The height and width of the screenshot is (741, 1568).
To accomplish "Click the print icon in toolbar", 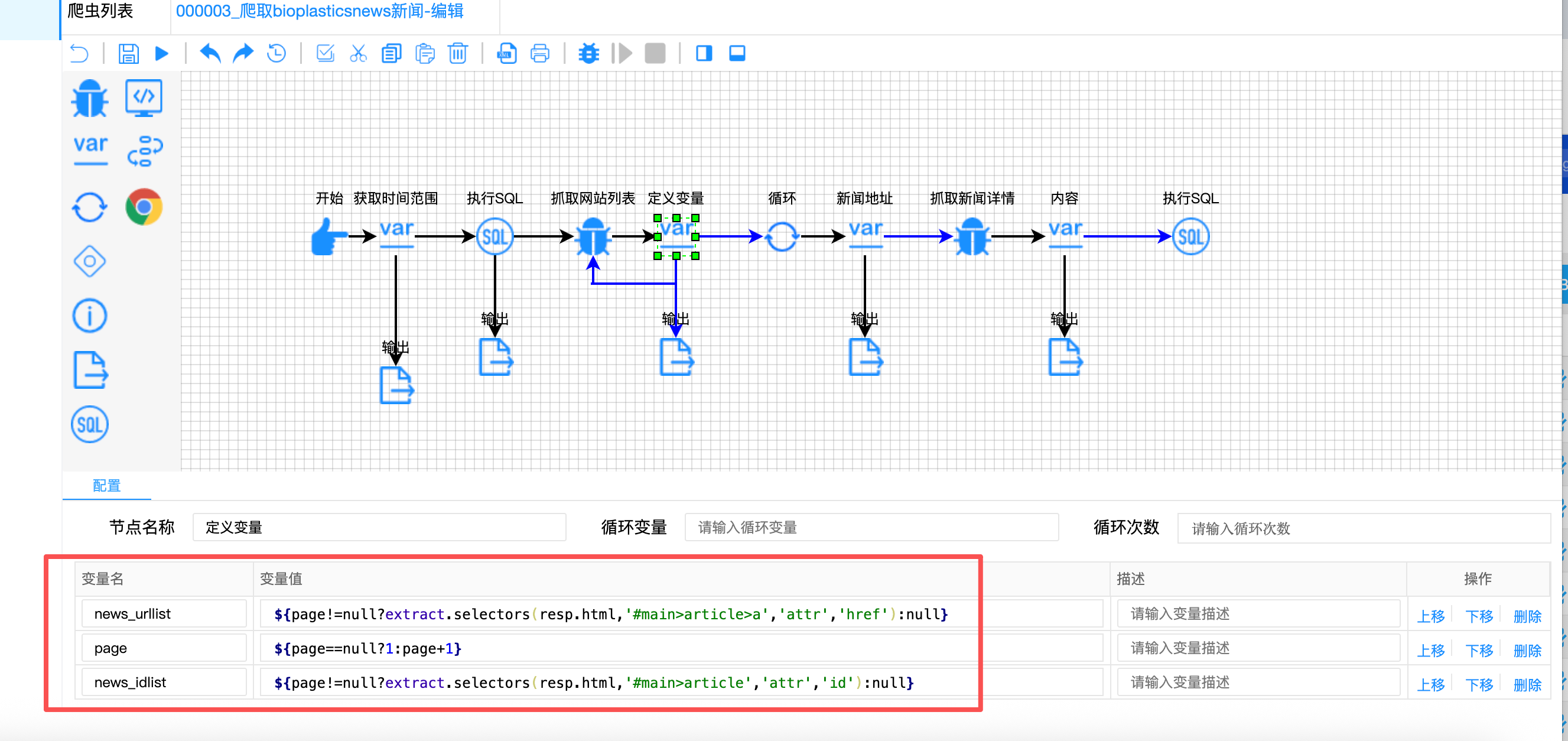I will pyautogui.click(x=539, y=54).
